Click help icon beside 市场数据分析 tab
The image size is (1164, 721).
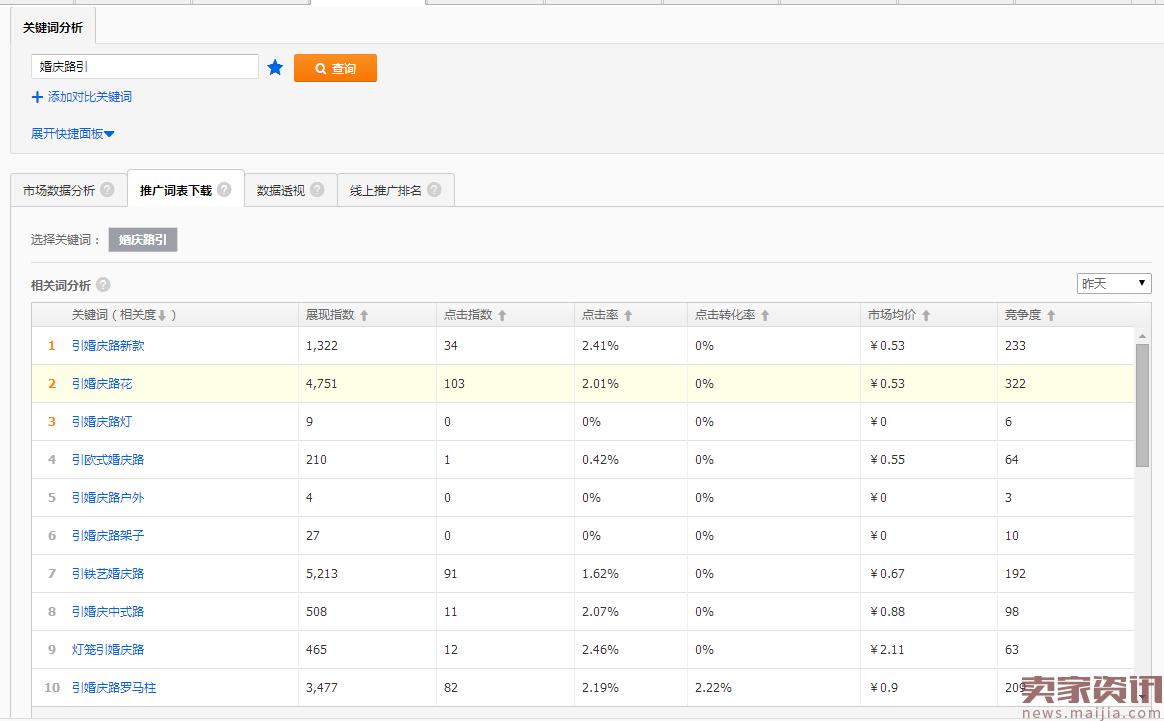(x=107, y=189)
